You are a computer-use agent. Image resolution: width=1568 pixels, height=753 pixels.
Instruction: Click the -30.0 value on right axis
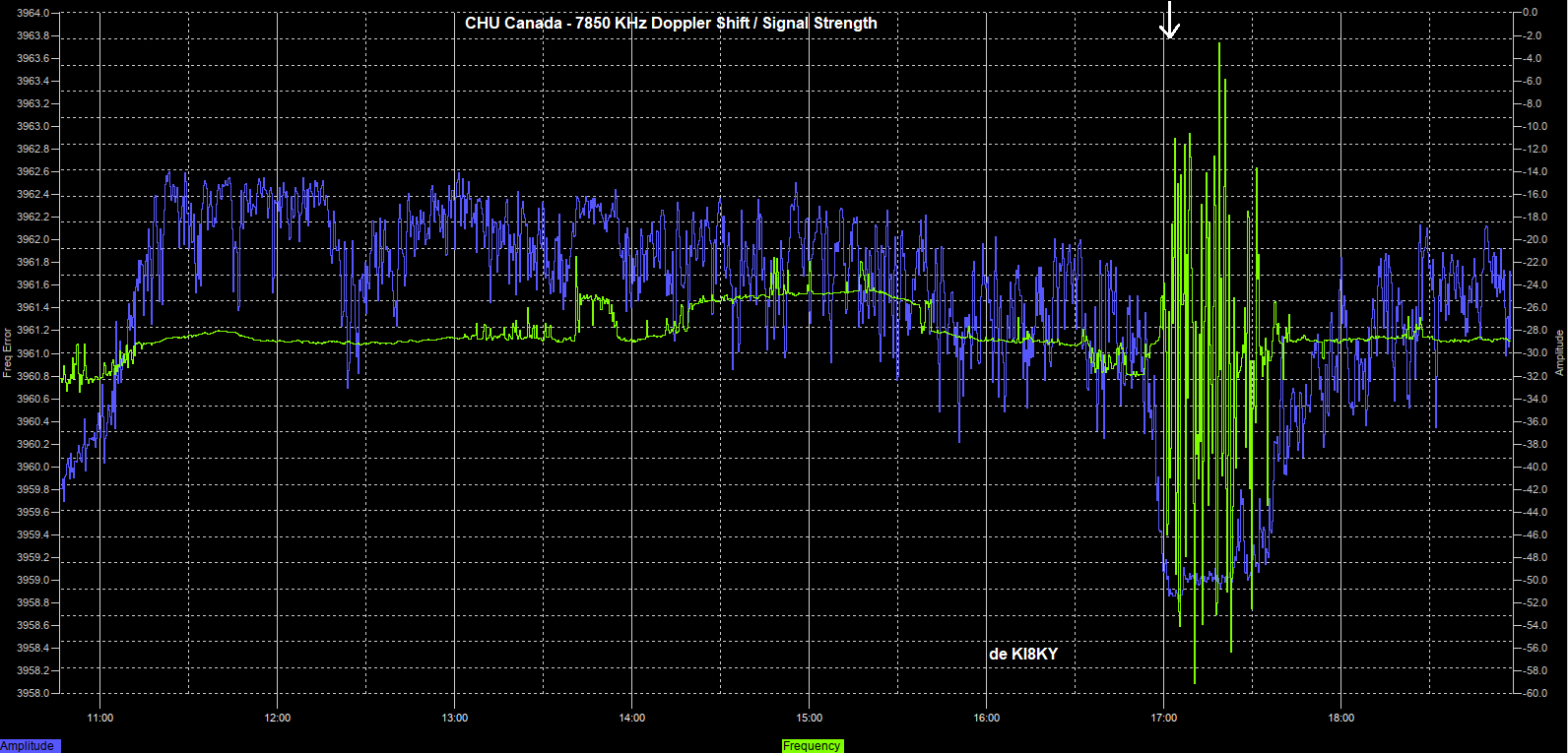tap(1535, 353)
